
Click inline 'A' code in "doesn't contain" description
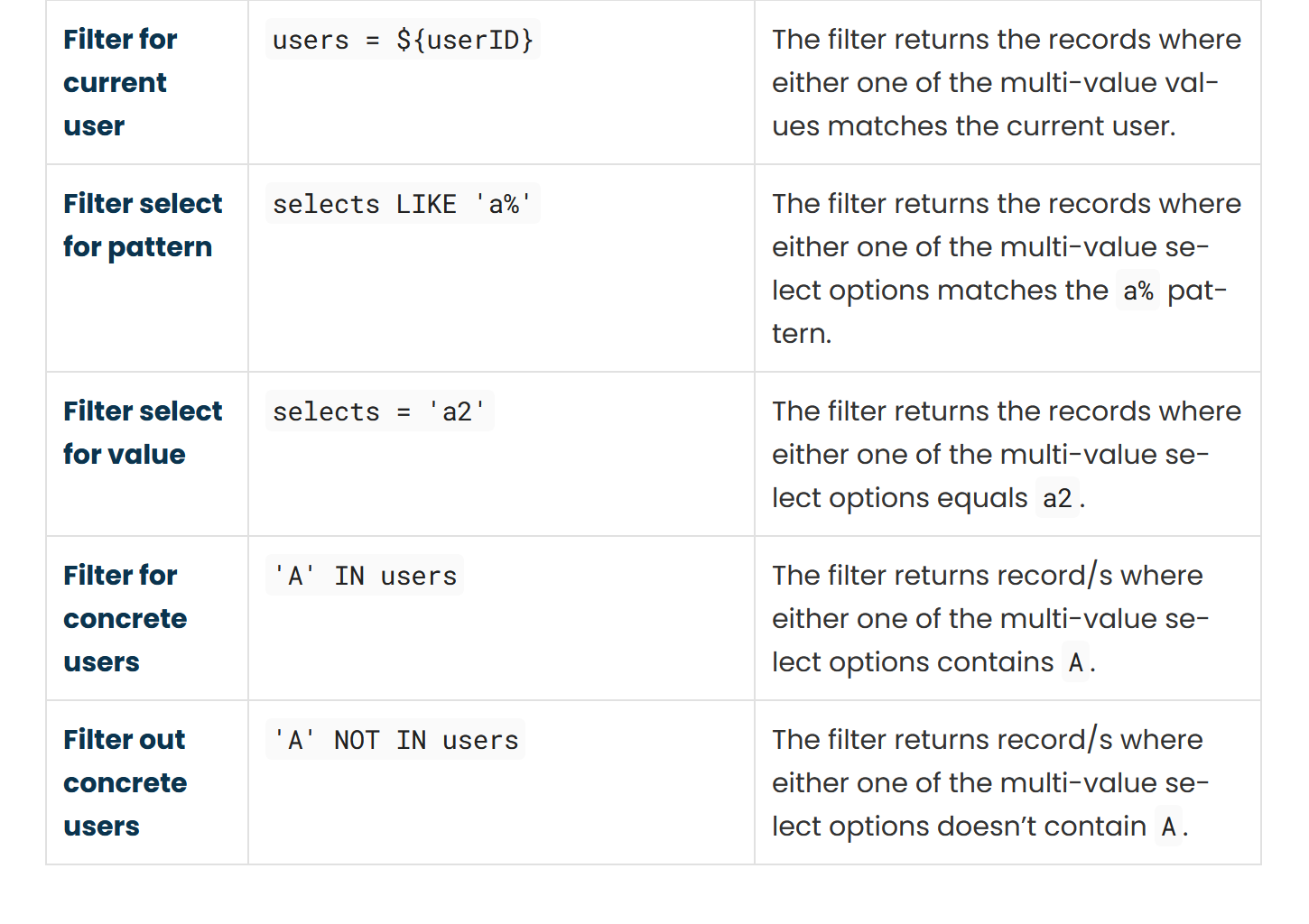1168,827
